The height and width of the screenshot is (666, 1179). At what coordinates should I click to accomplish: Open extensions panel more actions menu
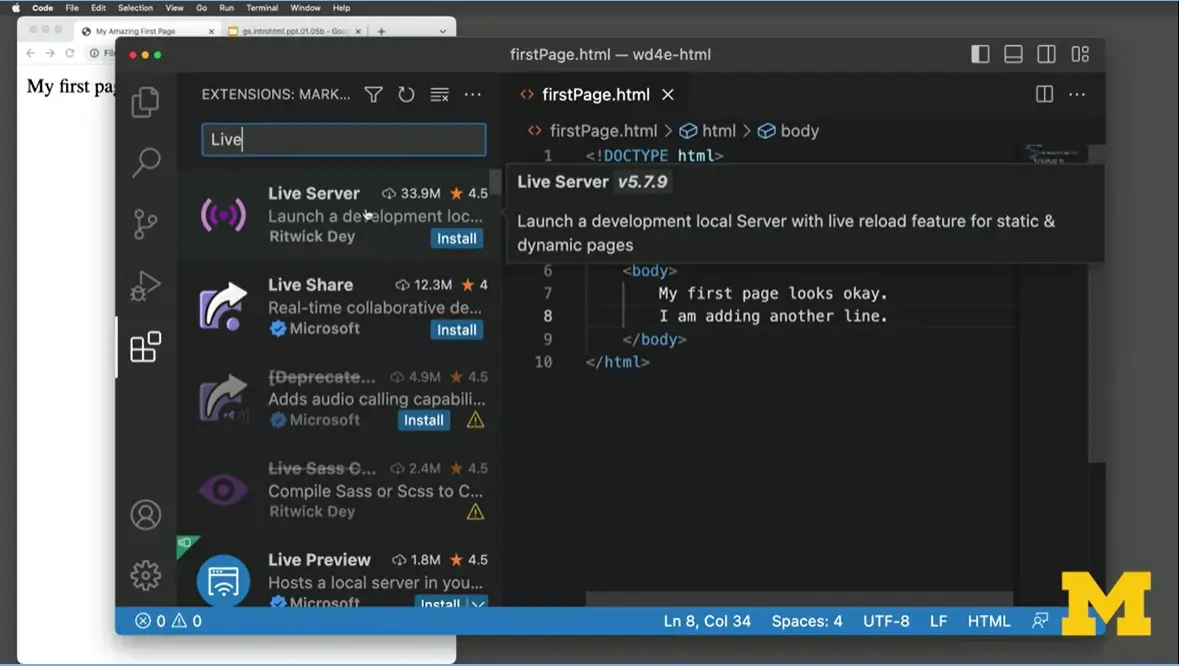(x=472, y=94)
